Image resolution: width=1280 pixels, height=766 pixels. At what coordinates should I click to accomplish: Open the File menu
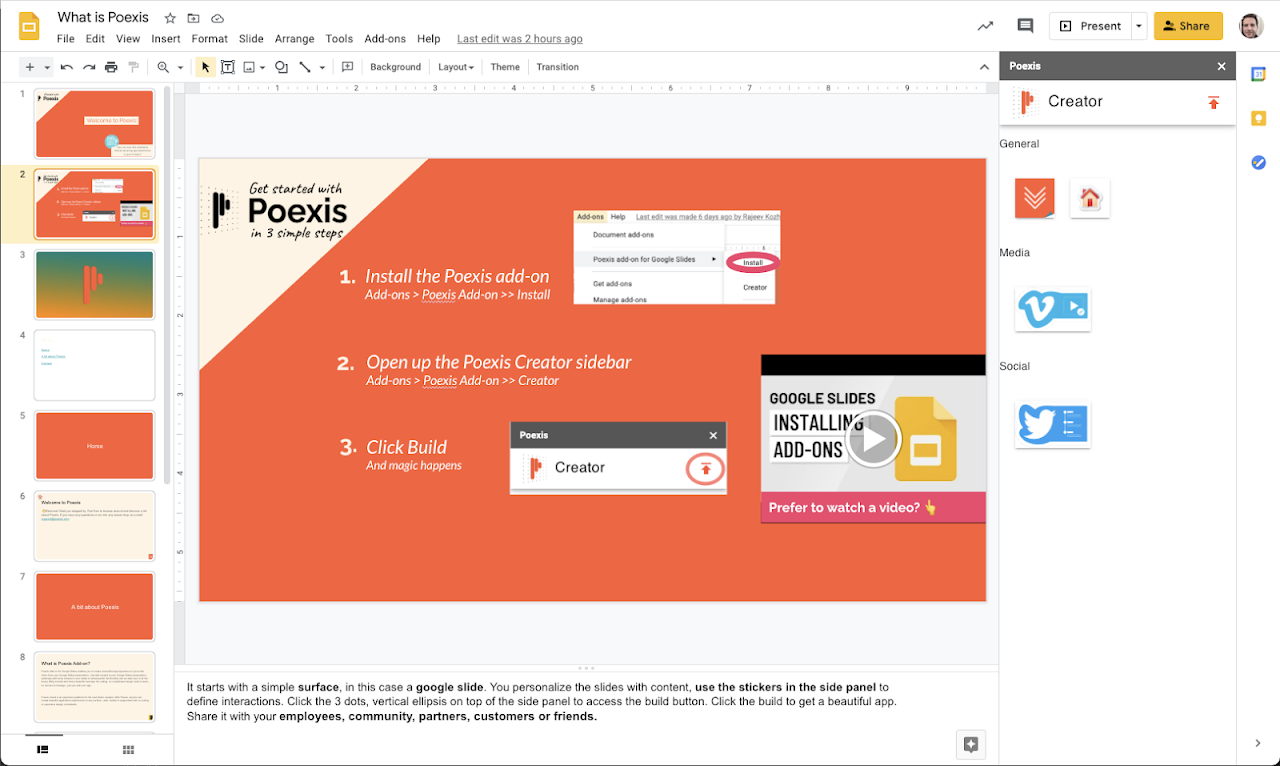(66, 39)
